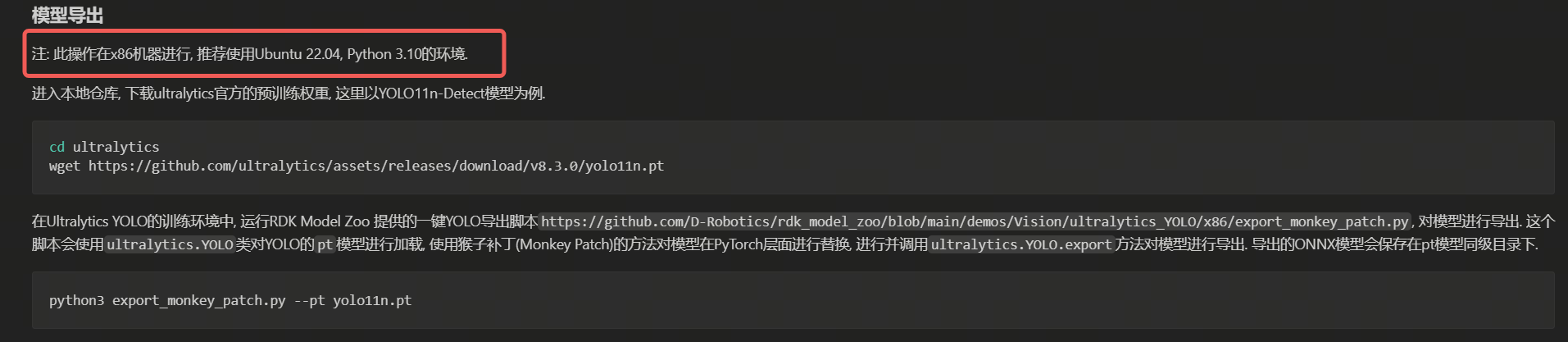Click the Python 3.10 text in note

pos(384,54)
